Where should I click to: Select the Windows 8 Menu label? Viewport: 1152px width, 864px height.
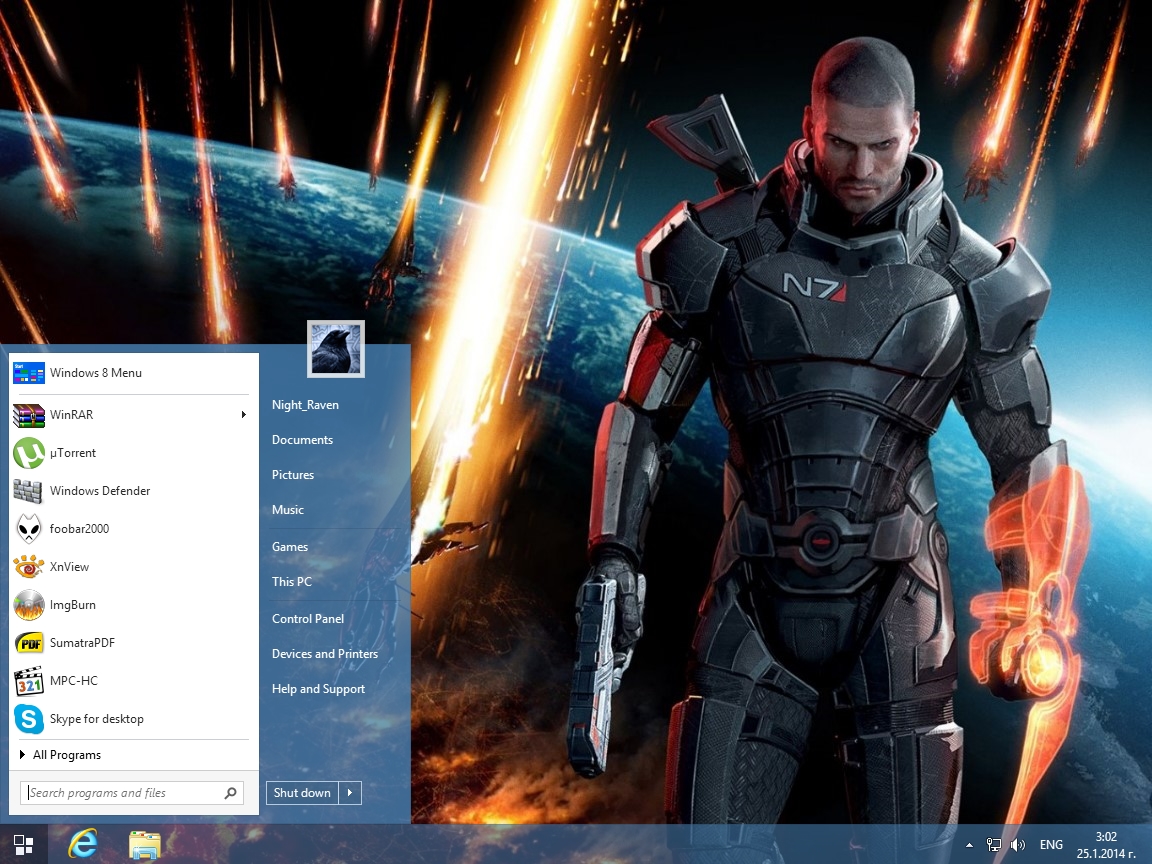pyautogui.click(x=96, y=372)
